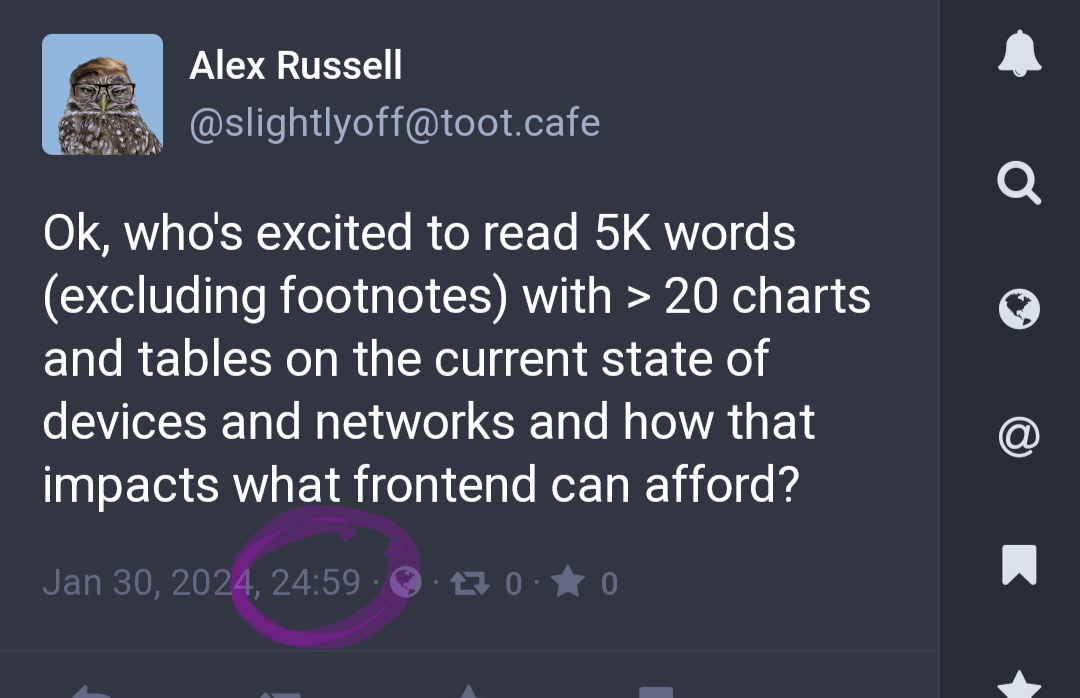Open mentions via the @ sidebar icon
1080x698 pixels.
(1019, 436)
